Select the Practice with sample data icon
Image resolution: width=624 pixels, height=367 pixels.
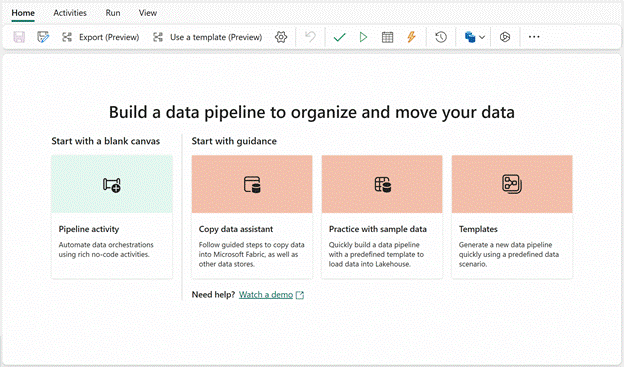pyautogui.click(x=383, y=185)
